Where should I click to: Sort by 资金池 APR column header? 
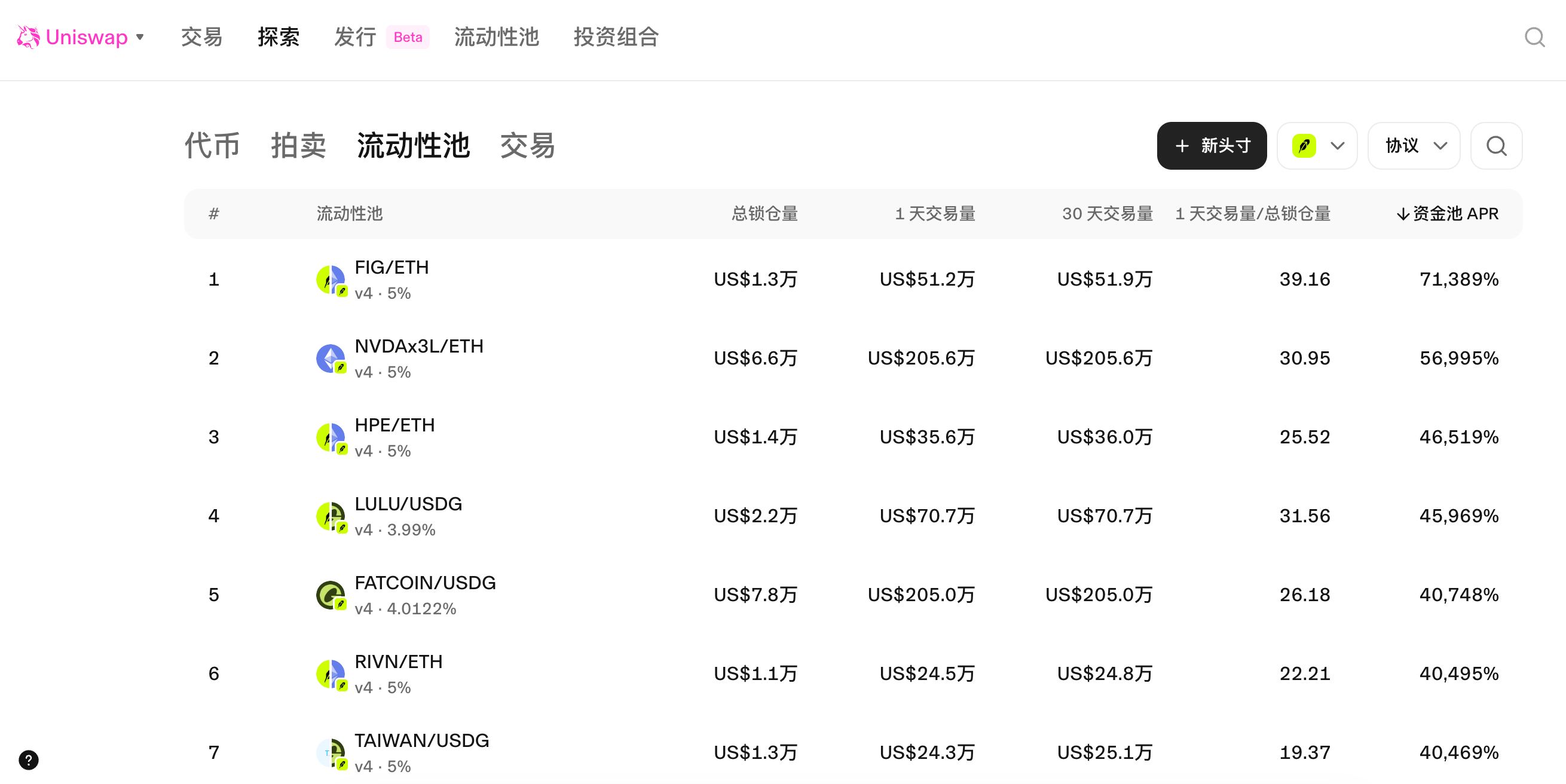click(x=1448, y=214)
